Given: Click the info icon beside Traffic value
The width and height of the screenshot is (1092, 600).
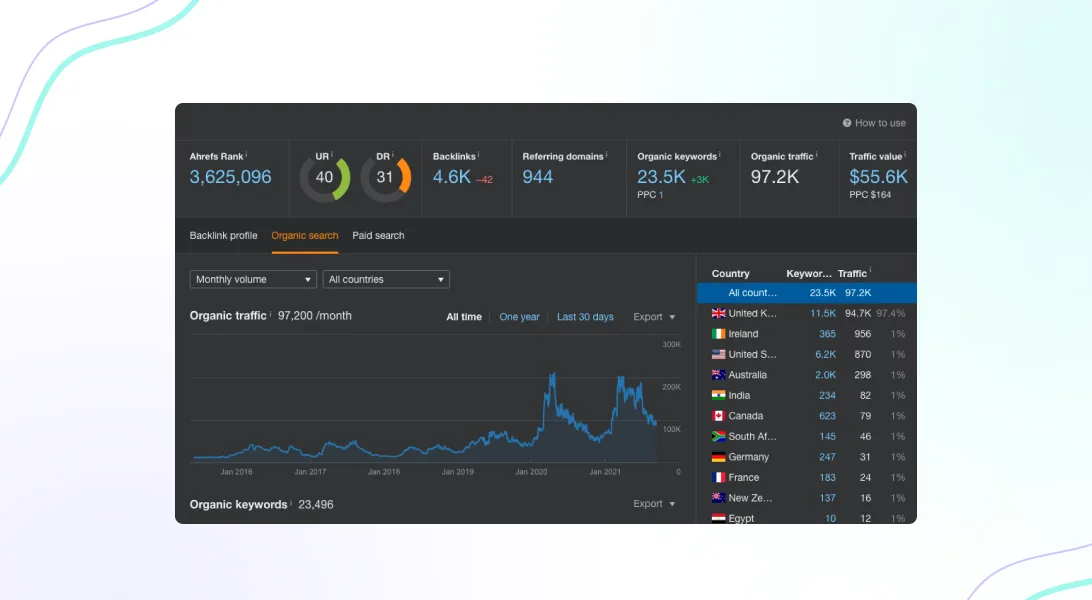Looking at the screenshot, I should [905, 155].
